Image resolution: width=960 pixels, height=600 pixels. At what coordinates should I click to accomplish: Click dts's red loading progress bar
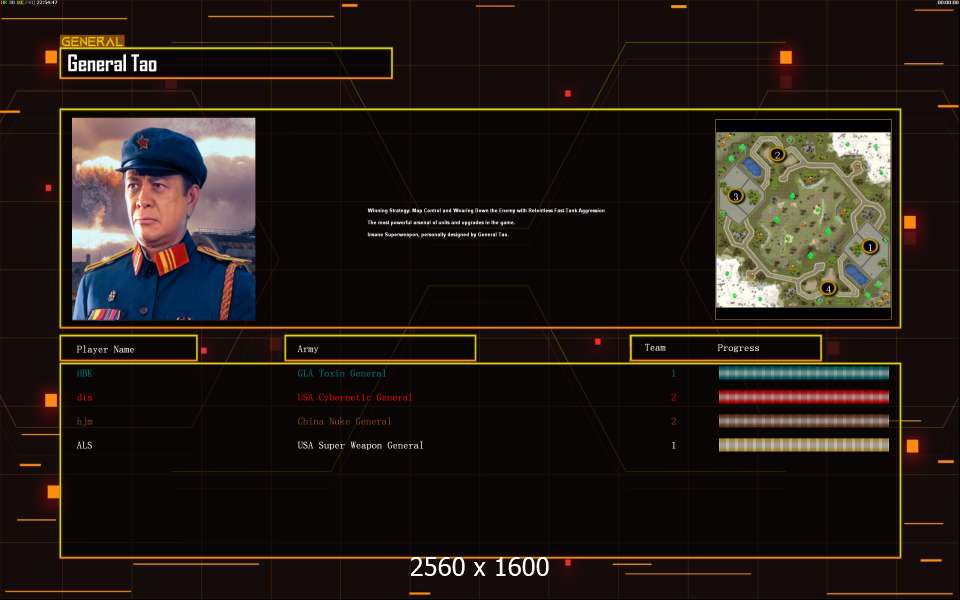[x=803, y=397]
